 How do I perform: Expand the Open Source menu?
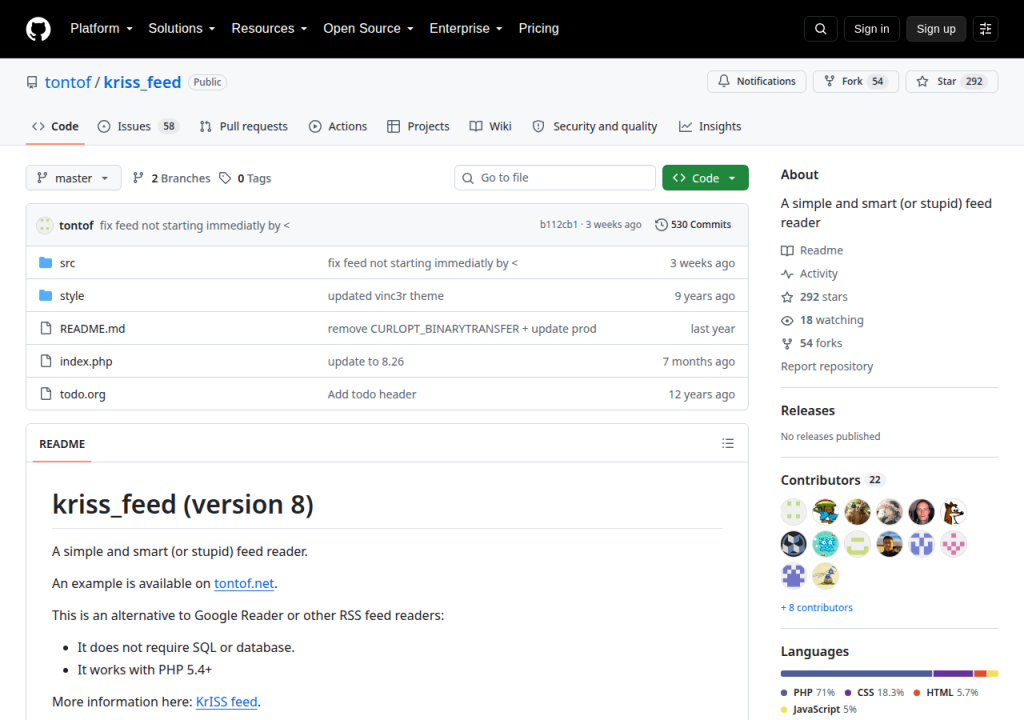(x=368, y=29)
